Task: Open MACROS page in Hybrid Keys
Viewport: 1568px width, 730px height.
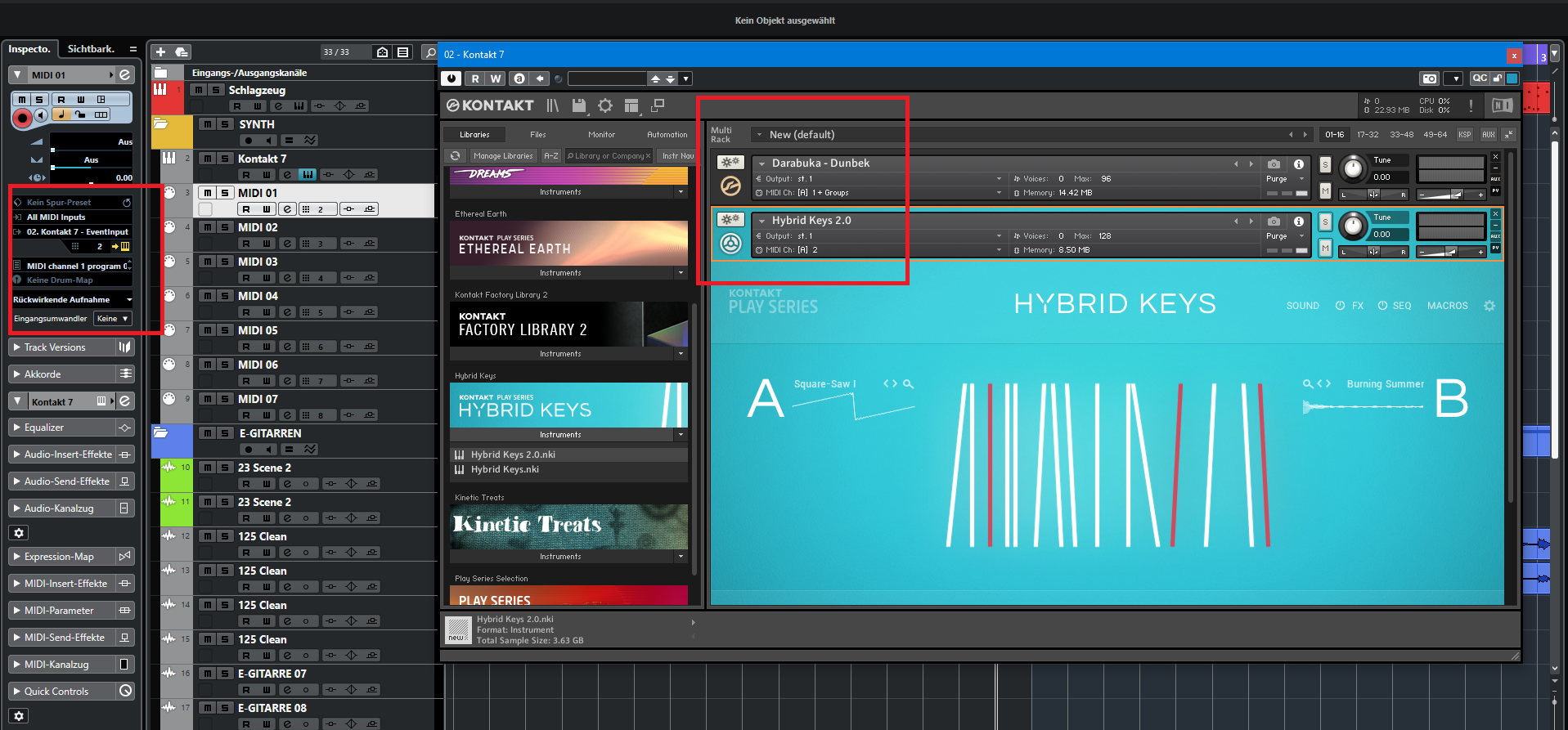Action: pos(1447,306)
